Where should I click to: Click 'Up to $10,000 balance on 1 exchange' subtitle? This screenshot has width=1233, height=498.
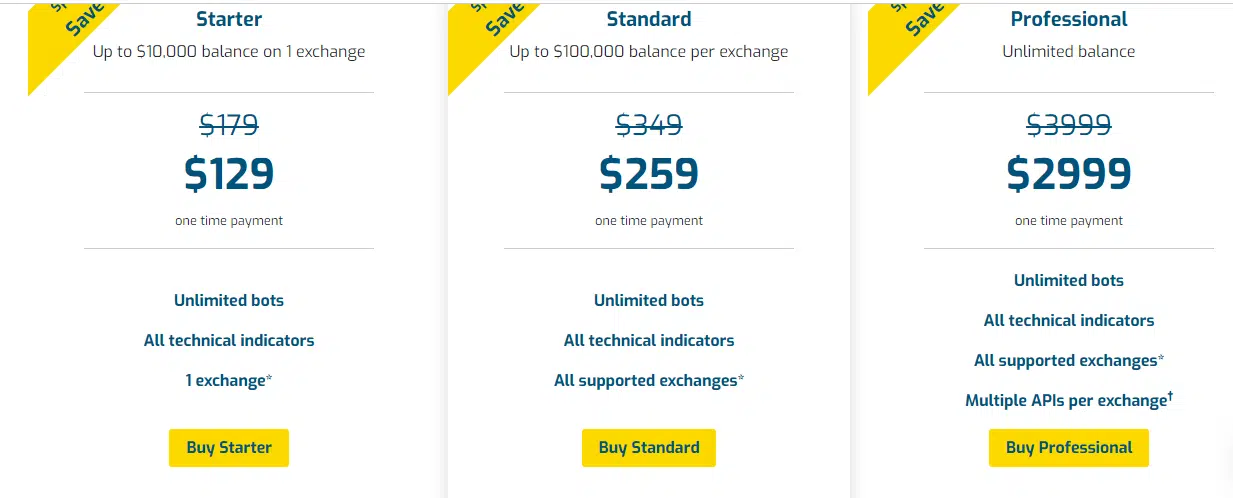(x=229, y=51)
